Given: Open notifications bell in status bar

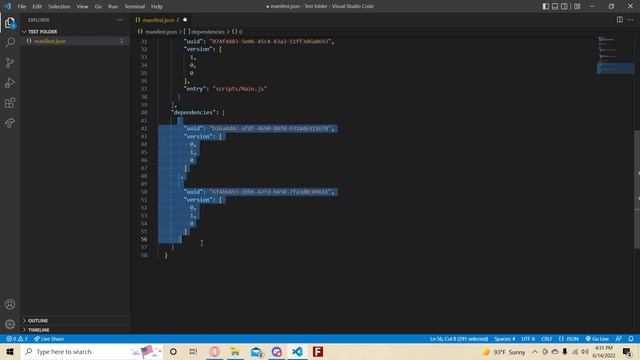Looking at the screenshot, I should coord(631,339).
